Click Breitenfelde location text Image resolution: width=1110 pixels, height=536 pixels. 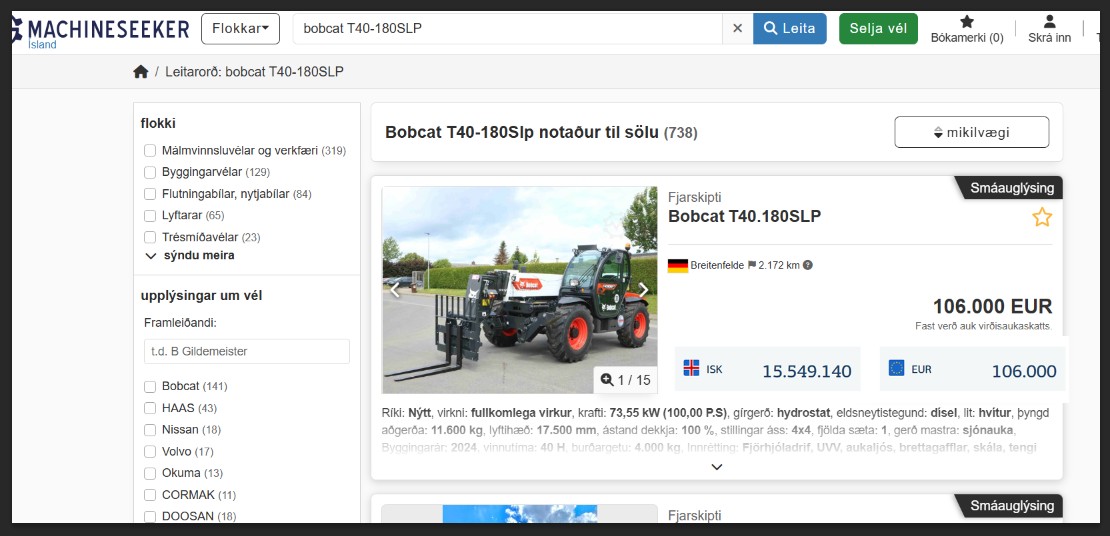coord(717,266)
